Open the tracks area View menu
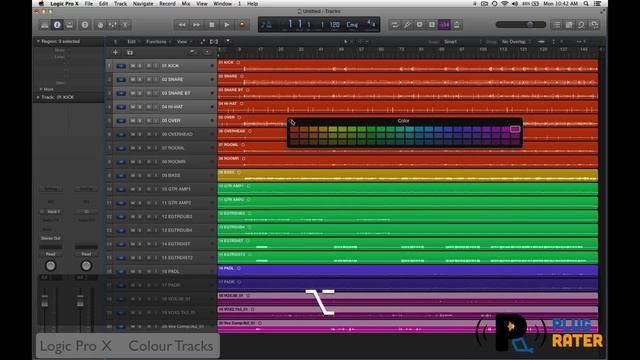The height and width of the screenshot is (360, 640). 183,42
